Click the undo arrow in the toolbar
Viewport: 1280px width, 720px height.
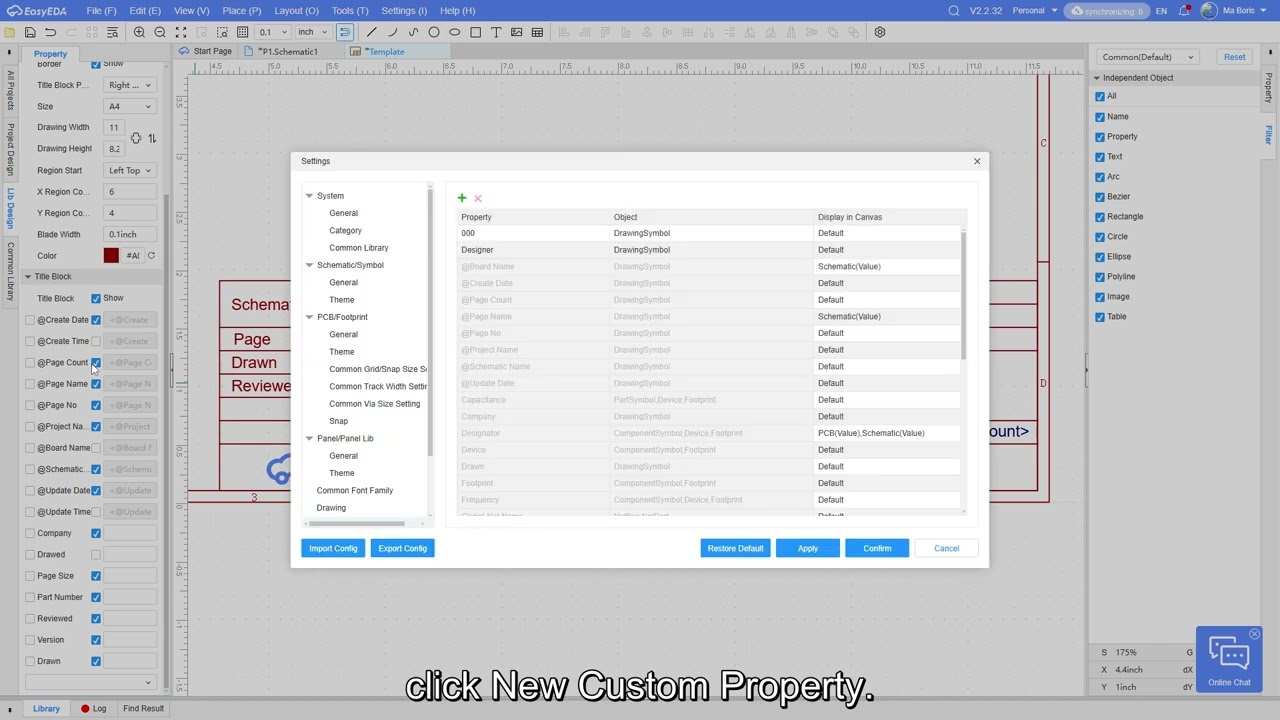click(x=50, y=32)
